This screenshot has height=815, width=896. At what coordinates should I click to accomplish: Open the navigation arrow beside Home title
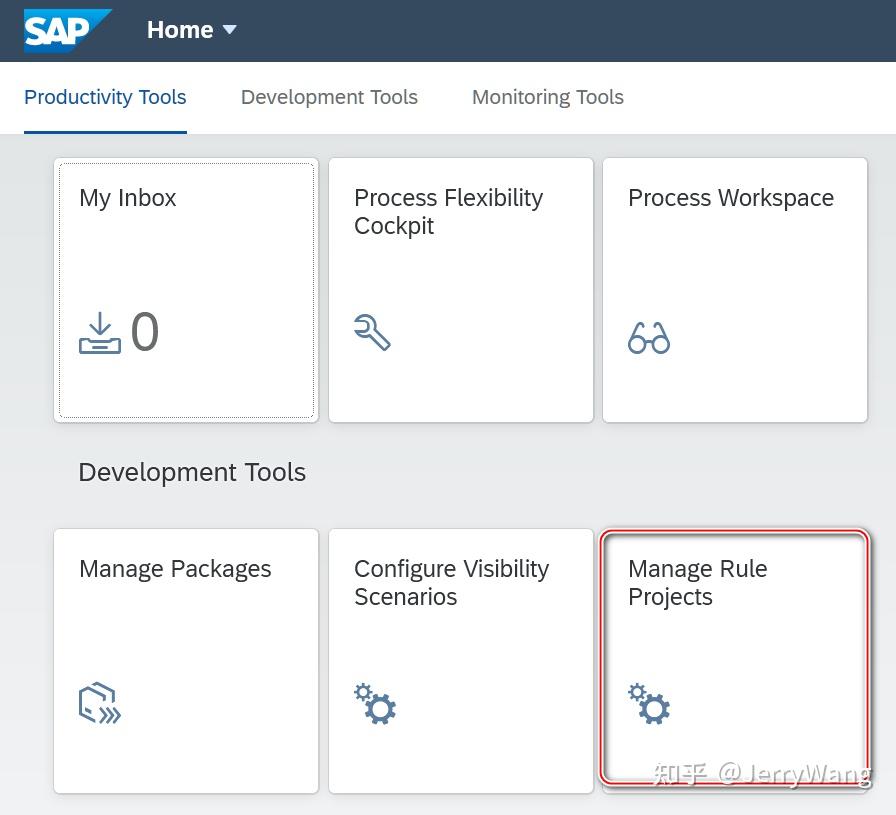pyautogui.click(x=229, y=30)
